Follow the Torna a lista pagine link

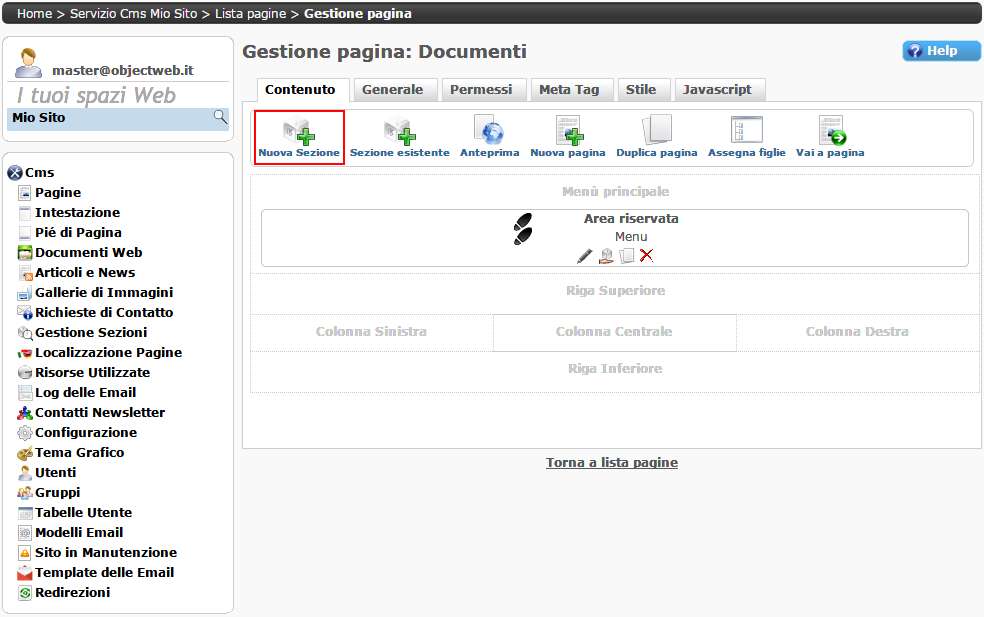pyautogui.click(x=612, y=463)
